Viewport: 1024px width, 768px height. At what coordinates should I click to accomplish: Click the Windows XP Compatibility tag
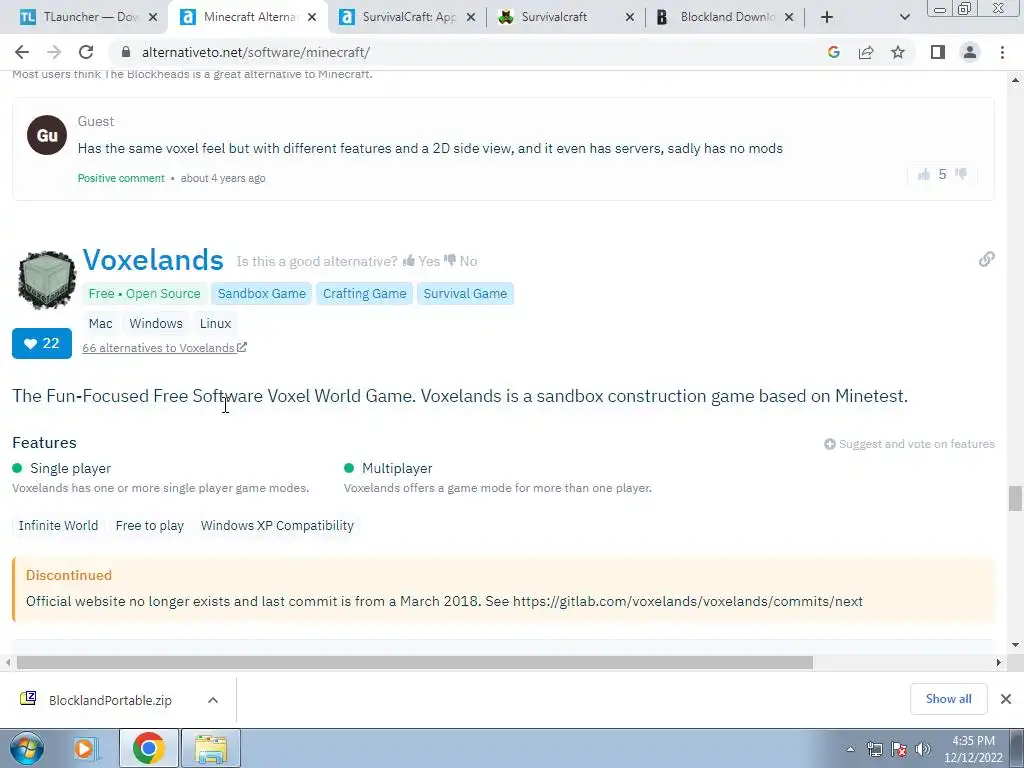(x=277, y=526)
